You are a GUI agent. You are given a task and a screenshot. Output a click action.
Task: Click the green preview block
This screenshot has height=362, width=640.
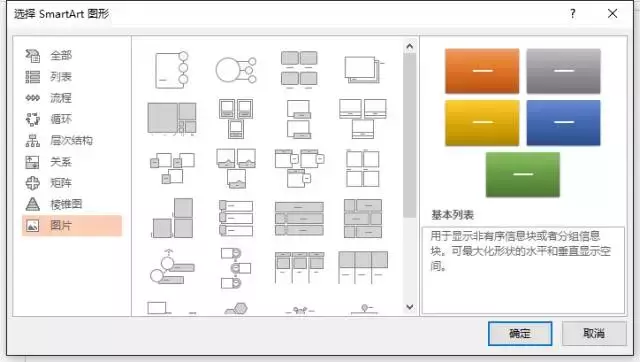coord(523,175)
